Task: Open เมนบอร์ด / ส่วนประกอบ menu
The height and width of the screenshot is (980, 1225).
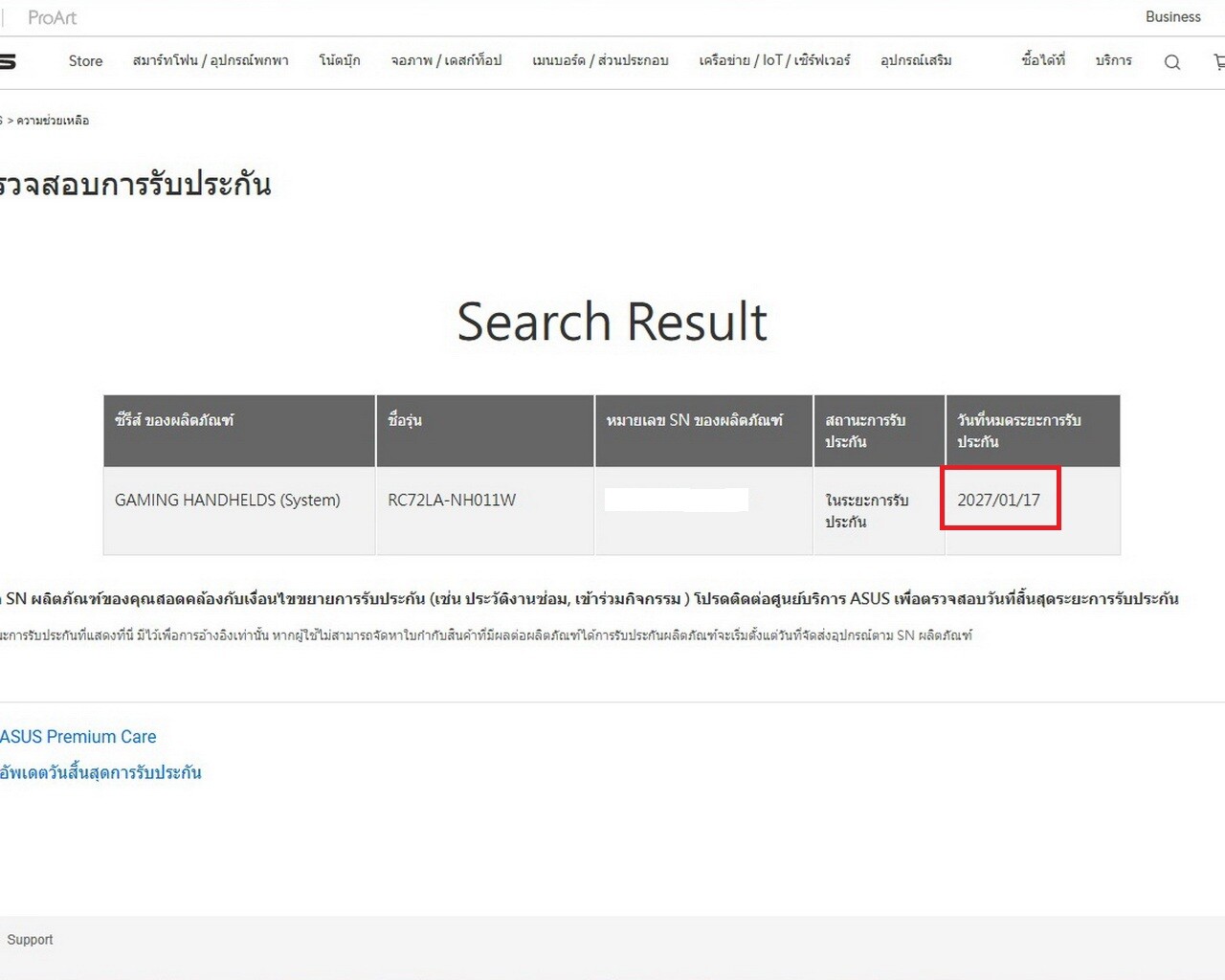Action: tap(600, 60)
